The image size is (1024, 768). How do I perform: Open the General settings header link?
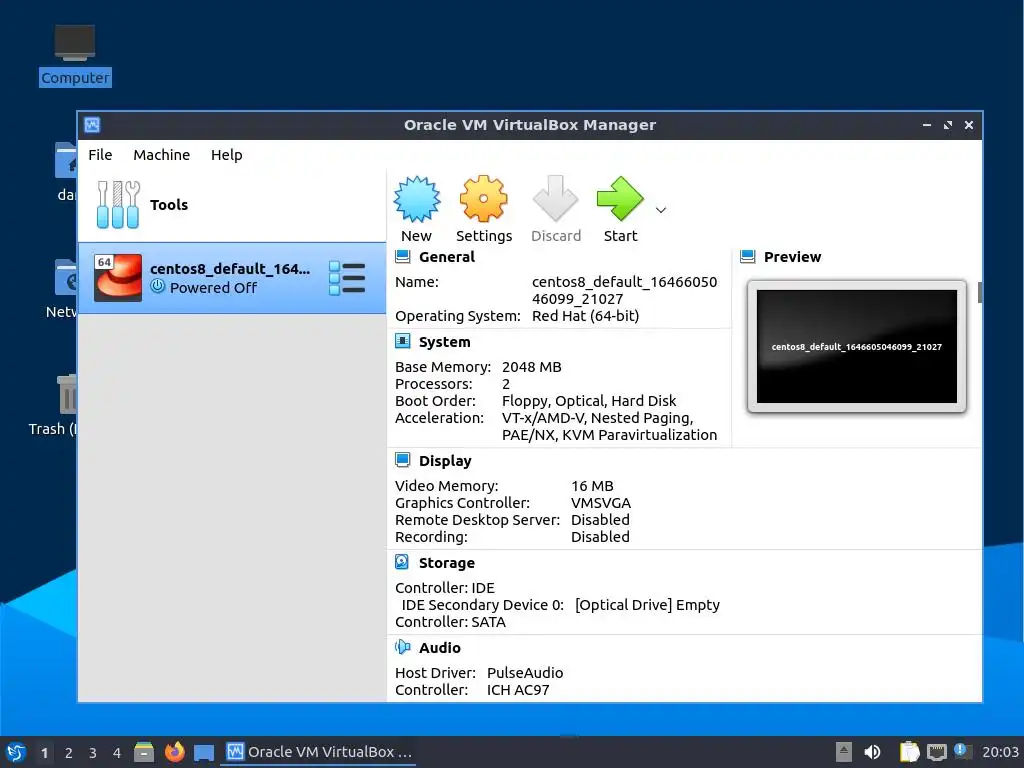coord(447,257)
